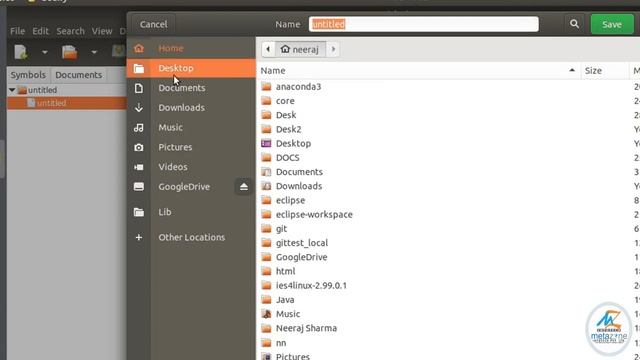Sort files by Size column header
The image size is (640, 360).
point(605,71)
